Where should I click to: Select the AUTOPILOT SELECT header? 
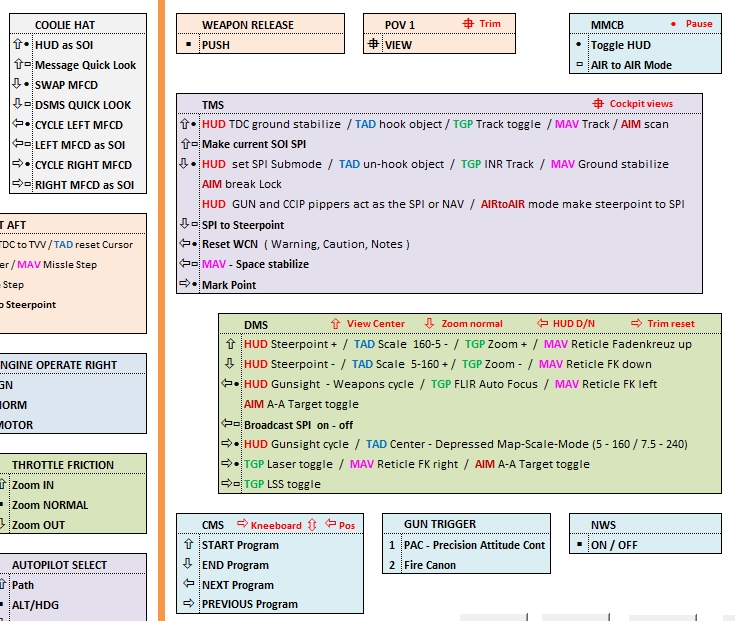click(73, 564)
